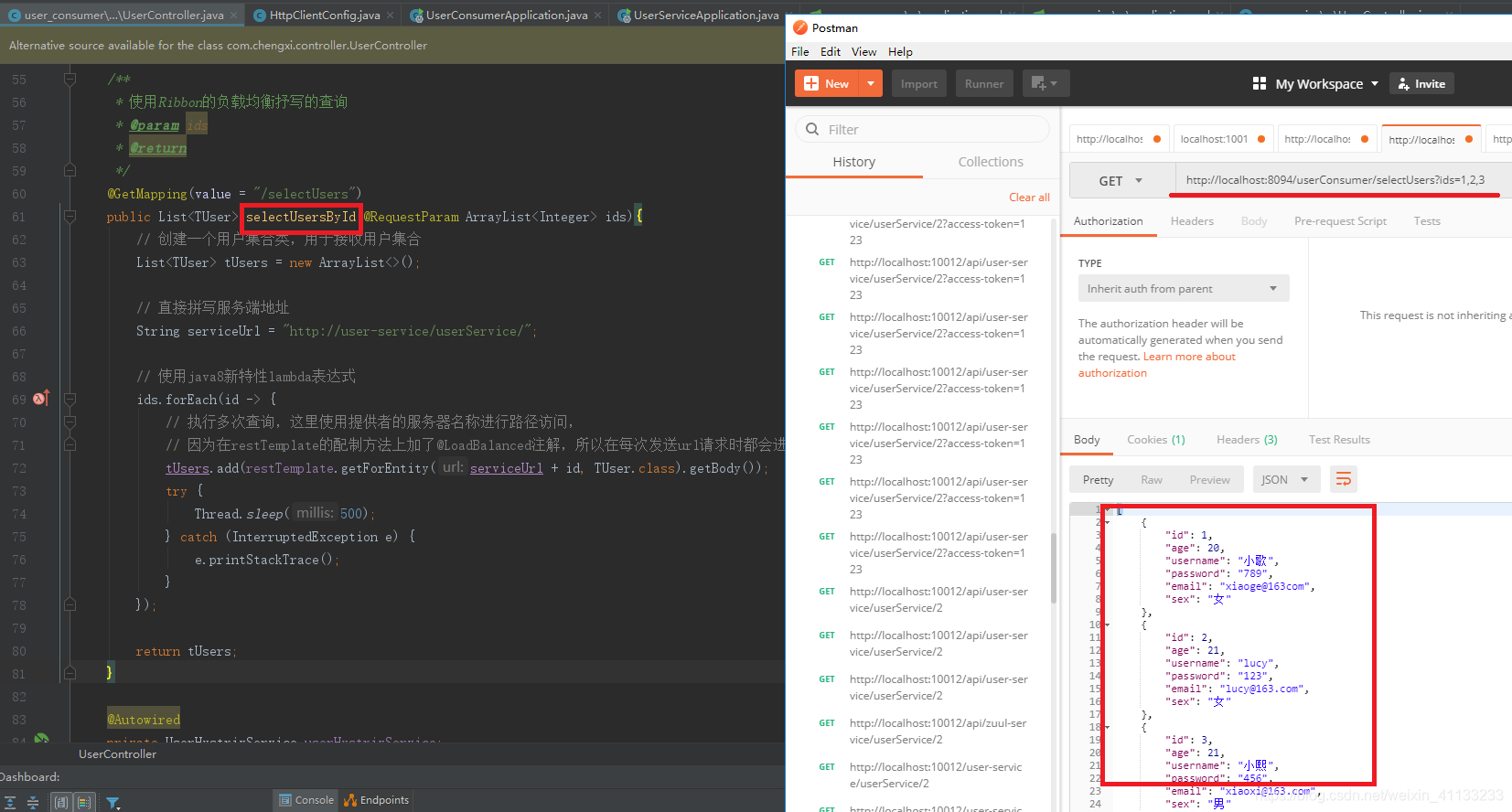
Task: Switch to the History tab in the sidebar
Action: point(854,162)
